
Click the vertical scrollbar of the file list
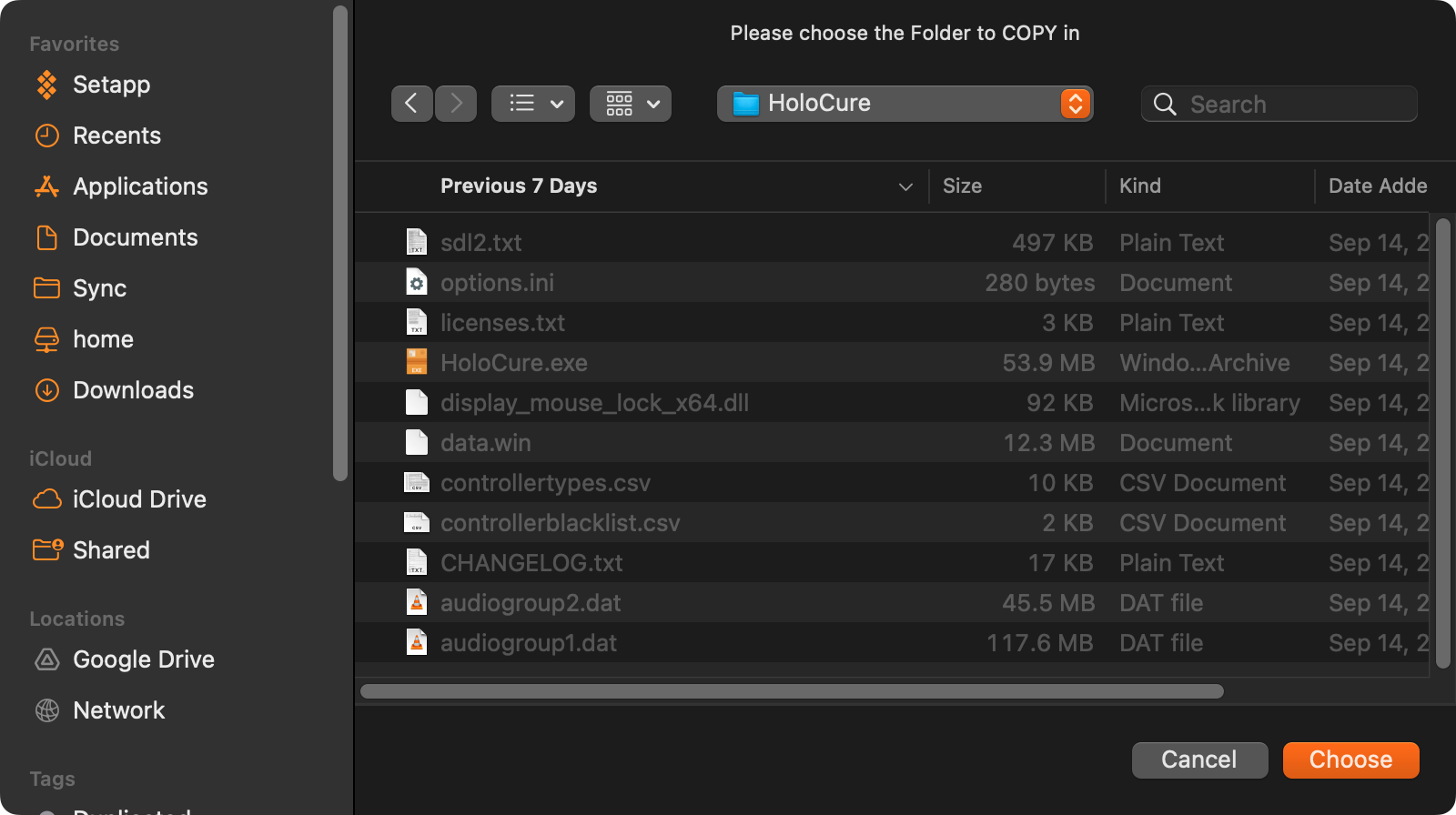(x=1443, y=444)
